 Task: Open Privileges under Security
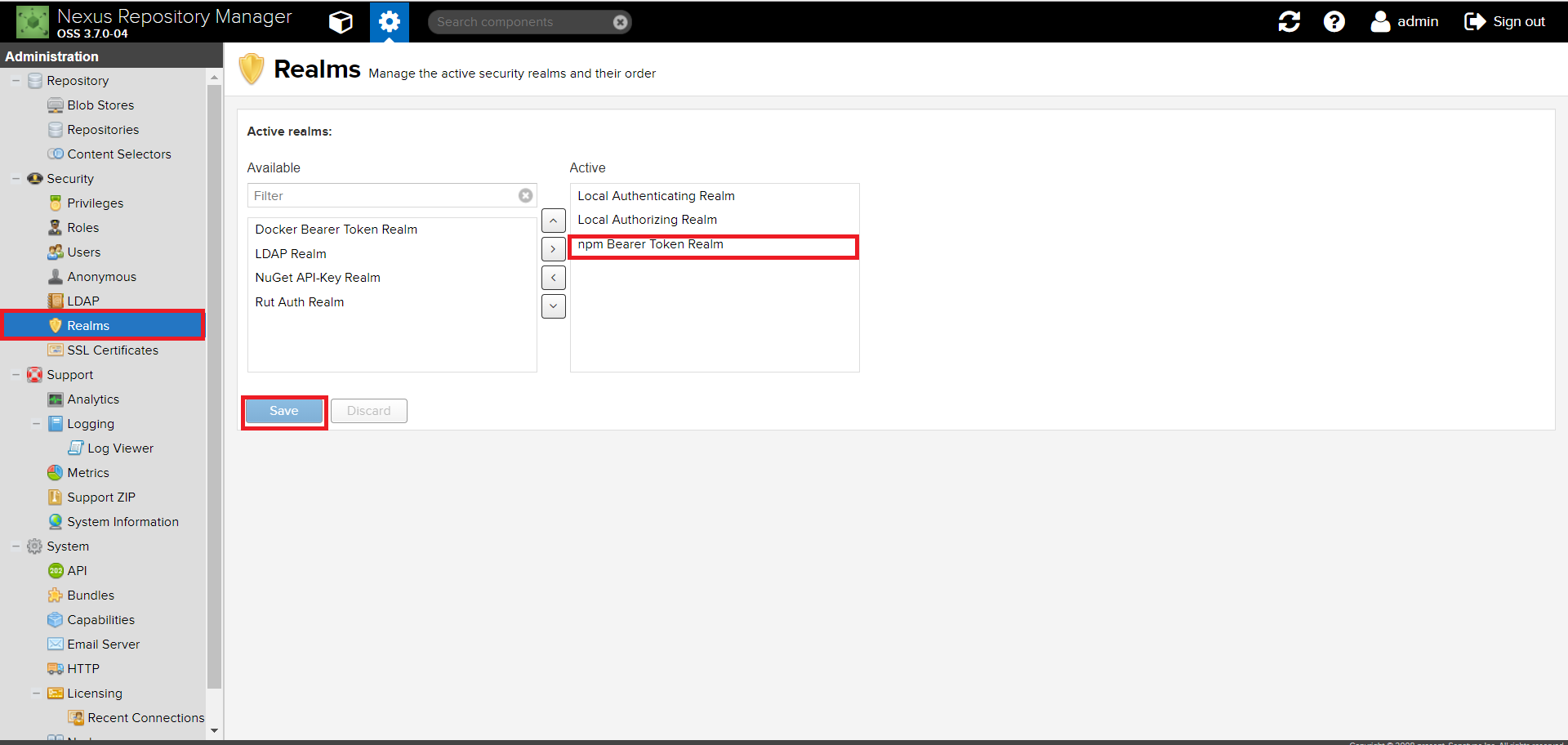point(96,203)
